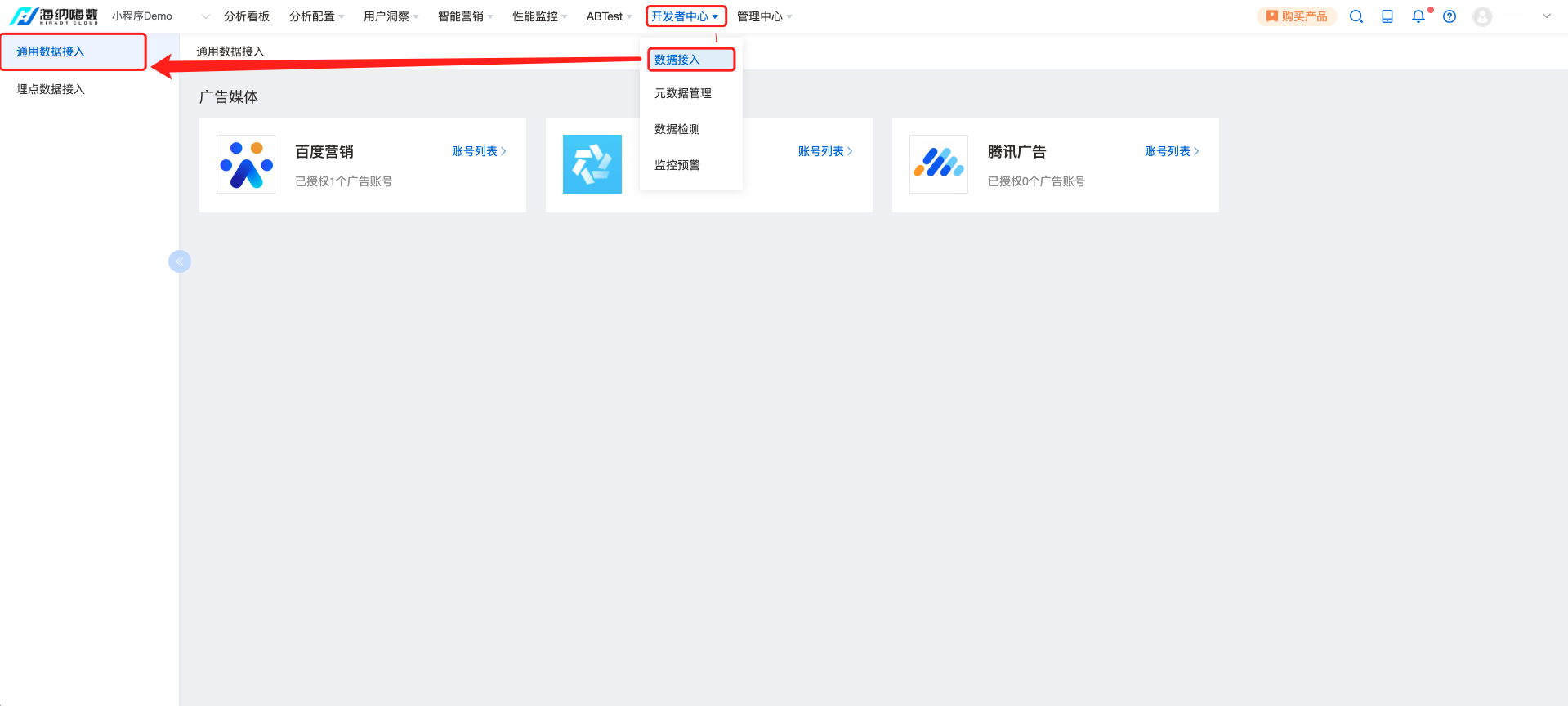Collapse the left sidebar with round arrow button
The width and height of the screenshot is (1568, 706).
[x=180, y=261]
